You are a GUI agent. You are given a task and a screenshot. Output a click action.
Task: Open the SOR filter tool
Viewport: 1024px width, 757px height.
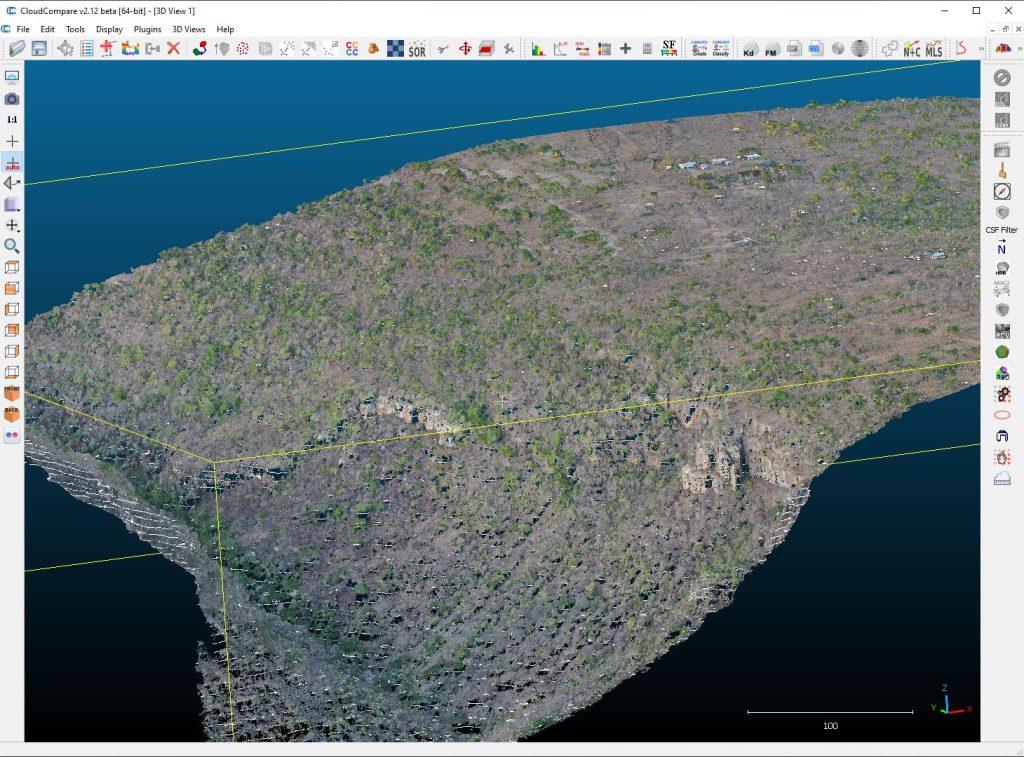(417, 48)
